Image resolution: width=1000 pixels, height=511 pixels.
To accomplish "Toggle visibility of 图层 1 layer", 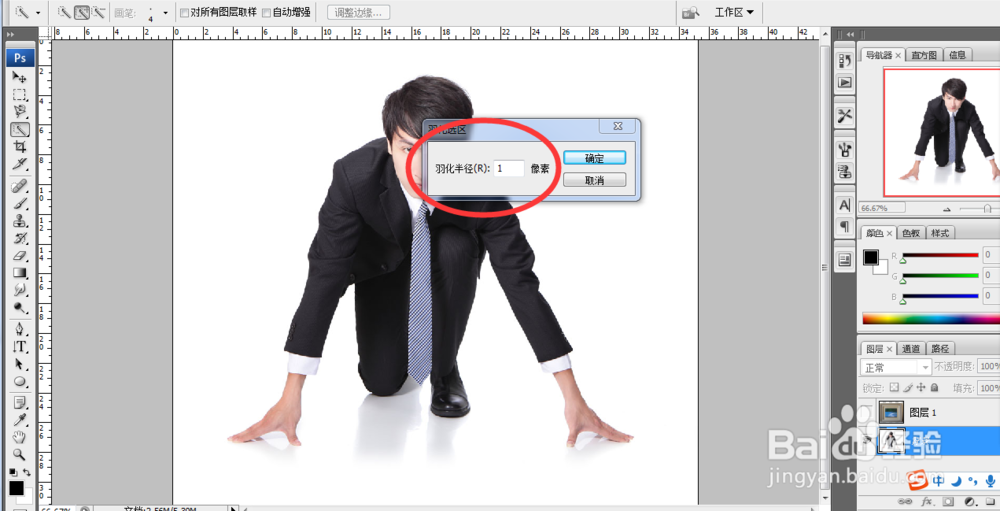I will click(x=866, y=412).
